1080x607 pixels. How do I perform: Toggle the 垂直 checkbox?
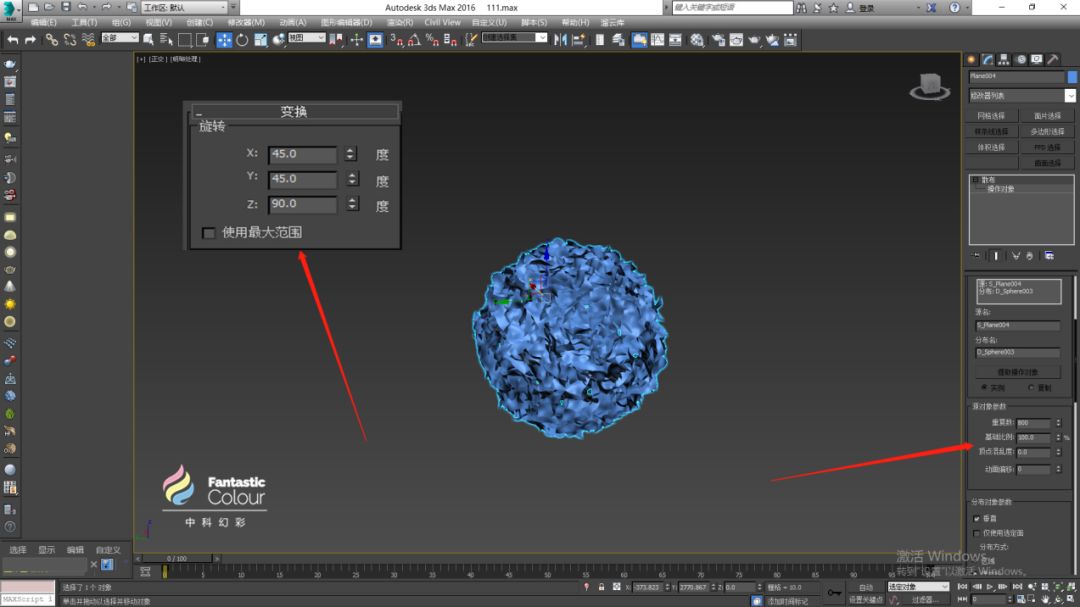[977, 519]
